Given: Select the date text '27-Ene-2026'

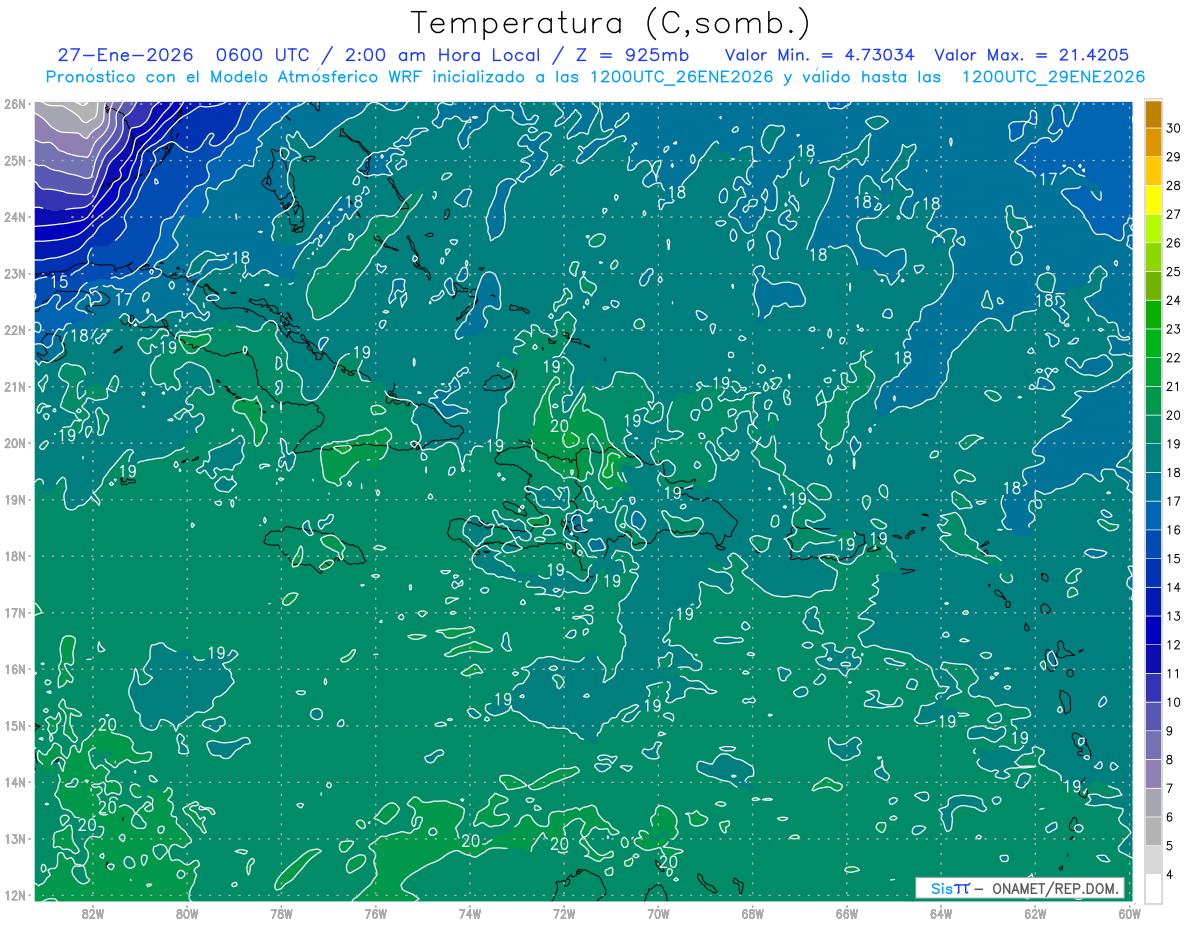Looking at the screenshot, I should tap(125, 55).
